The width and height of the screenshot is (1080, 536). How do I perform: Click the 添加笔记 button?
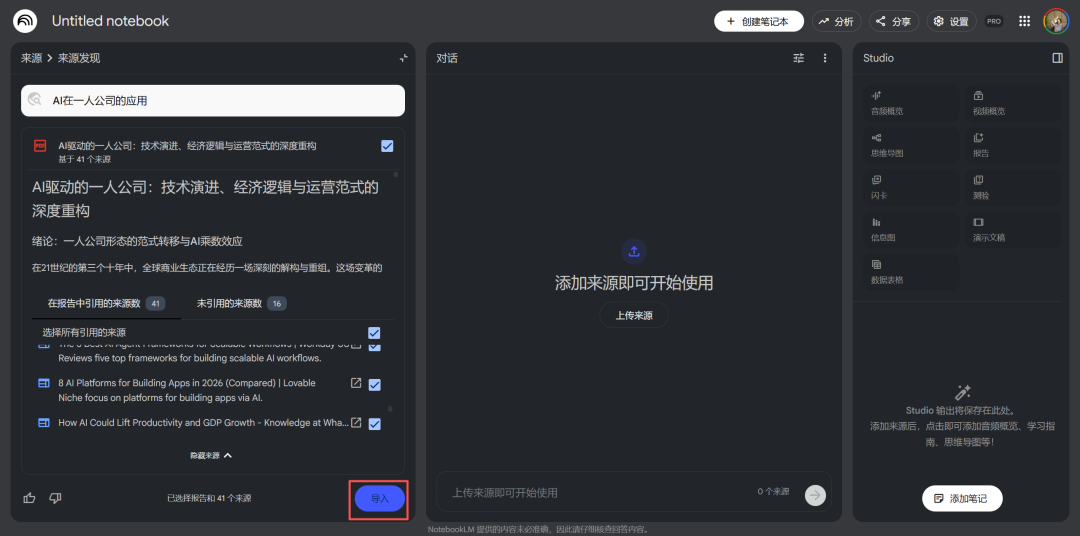[x=962, y=498]
